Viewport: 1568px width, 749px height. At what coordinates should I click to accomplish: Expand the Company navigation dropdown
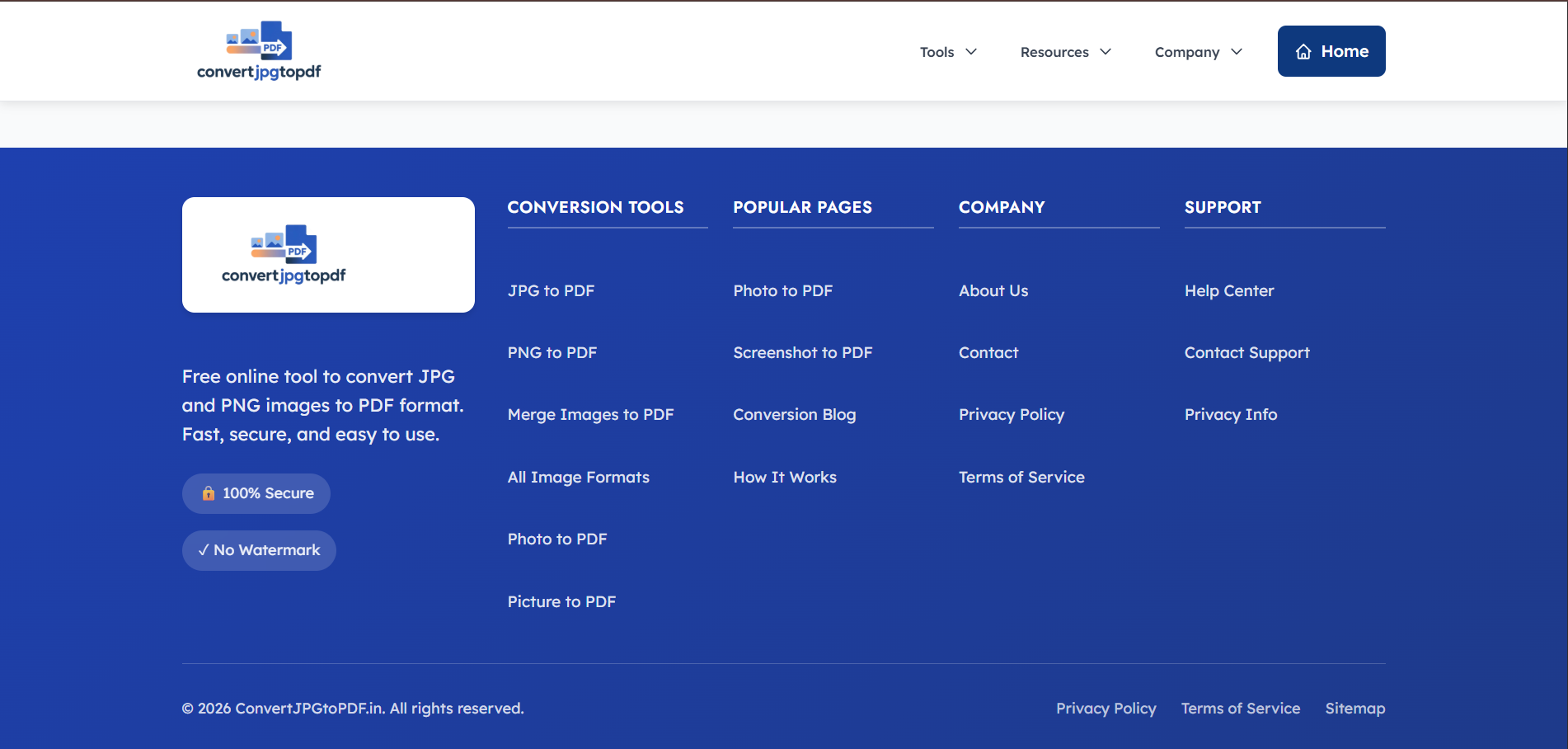pyautogui.click(x=1197, y=51)
